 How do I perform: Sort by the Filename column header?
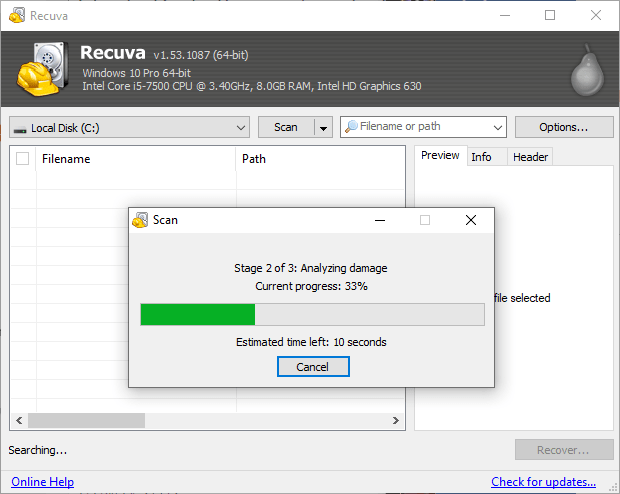point(136,159)
